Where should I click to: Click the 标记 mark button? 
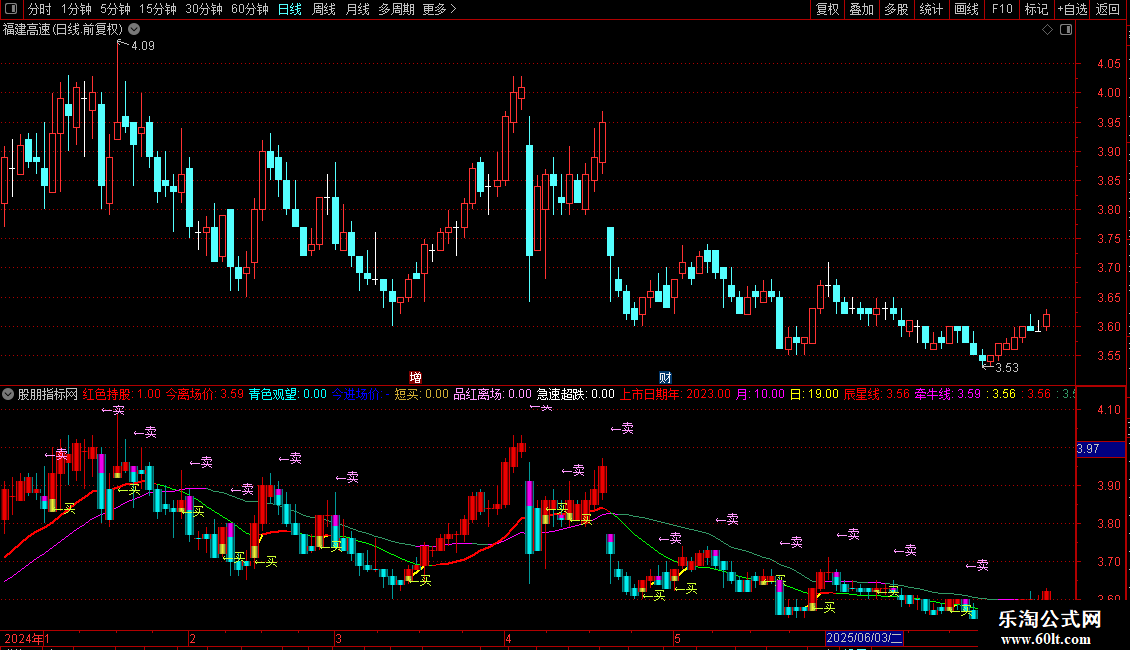click(1036, 9)
